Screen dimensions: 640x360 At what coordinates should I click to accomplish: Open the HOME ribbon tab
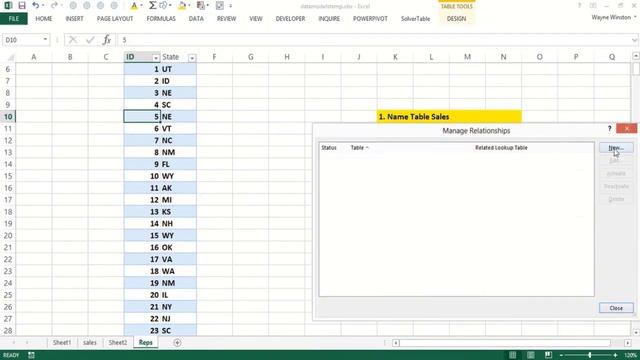click(44, 19)
